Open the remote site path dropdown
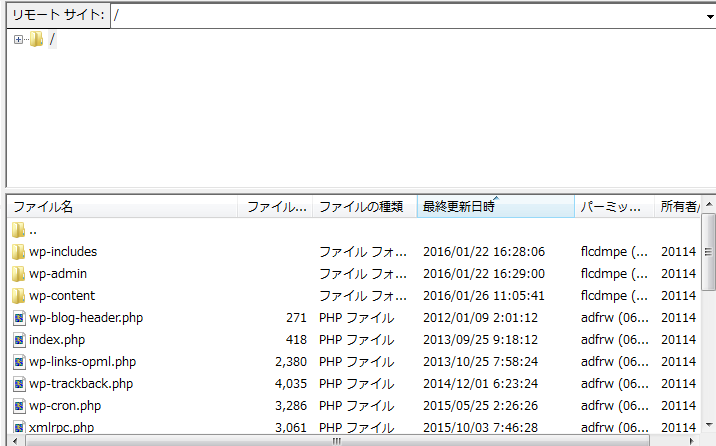The height and width of the screenshot is (446, 716). [x=707, y=17]
